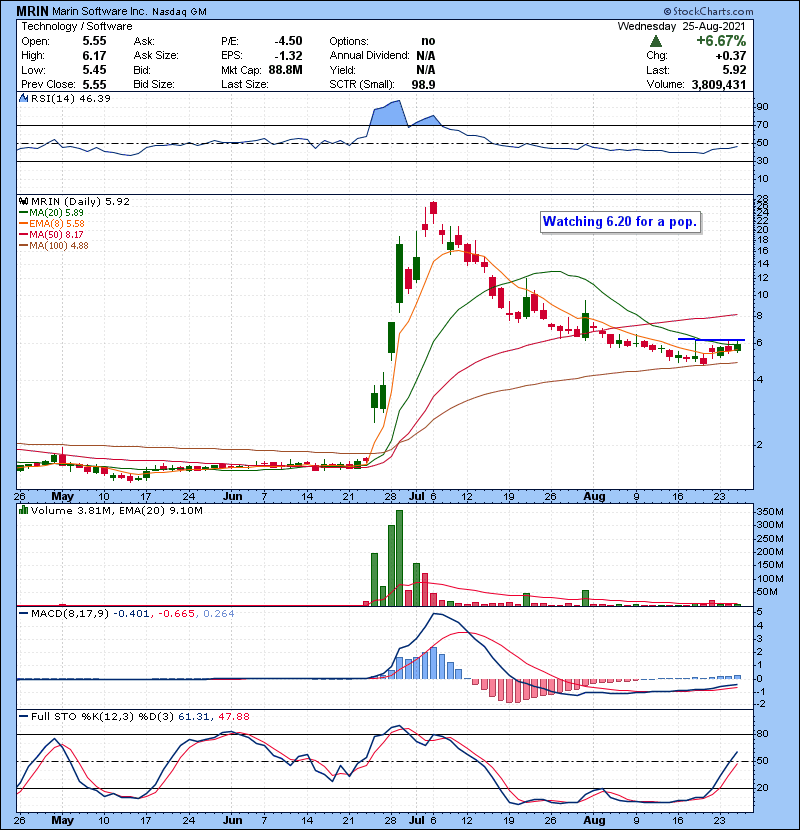The image size is (800, 830).
Task: Click the RSI overbought shaded peak
Action: point(388,113)
